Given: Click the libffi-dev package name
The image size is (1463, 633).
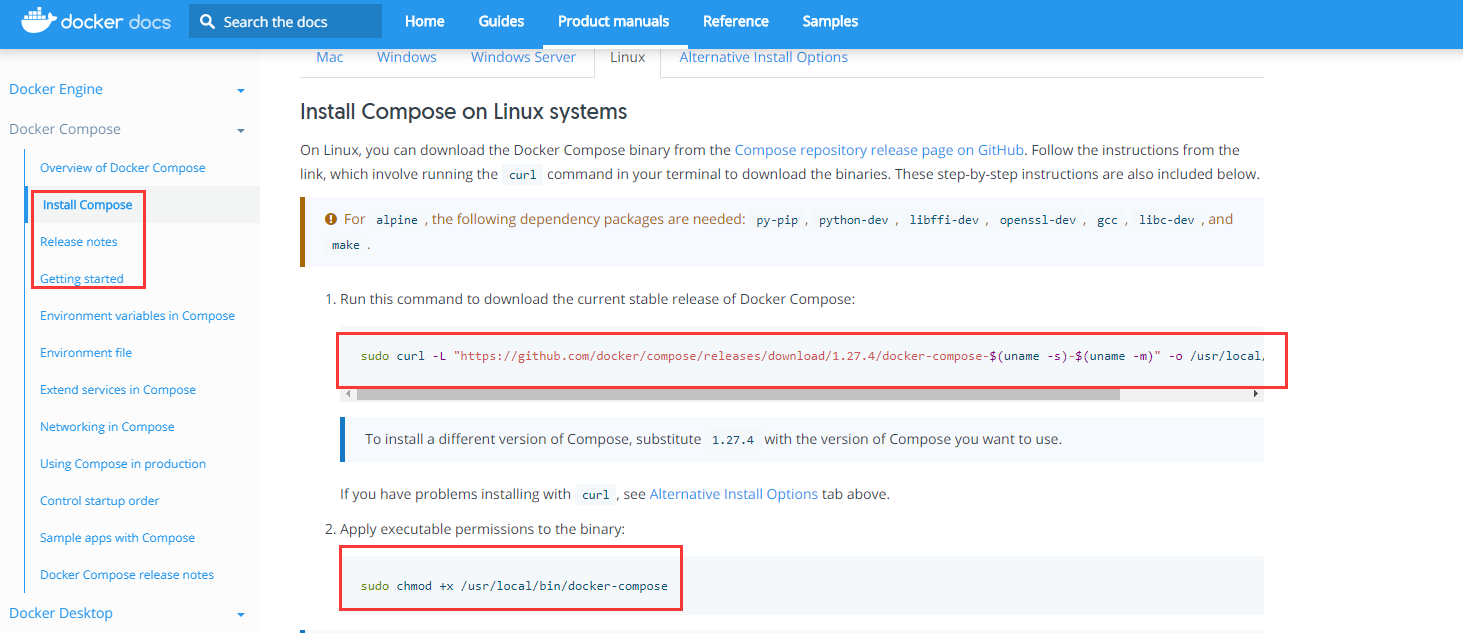Looking at the screenshot, I should click(x=944, y=220).
